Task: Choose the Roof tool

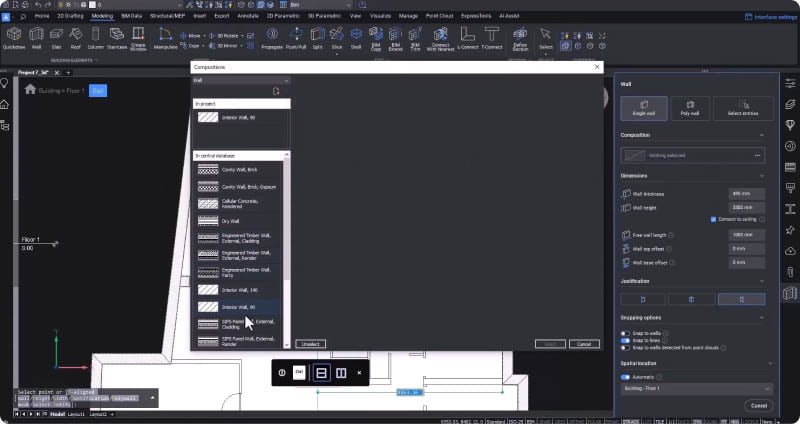Action: (x=76, y=38)
